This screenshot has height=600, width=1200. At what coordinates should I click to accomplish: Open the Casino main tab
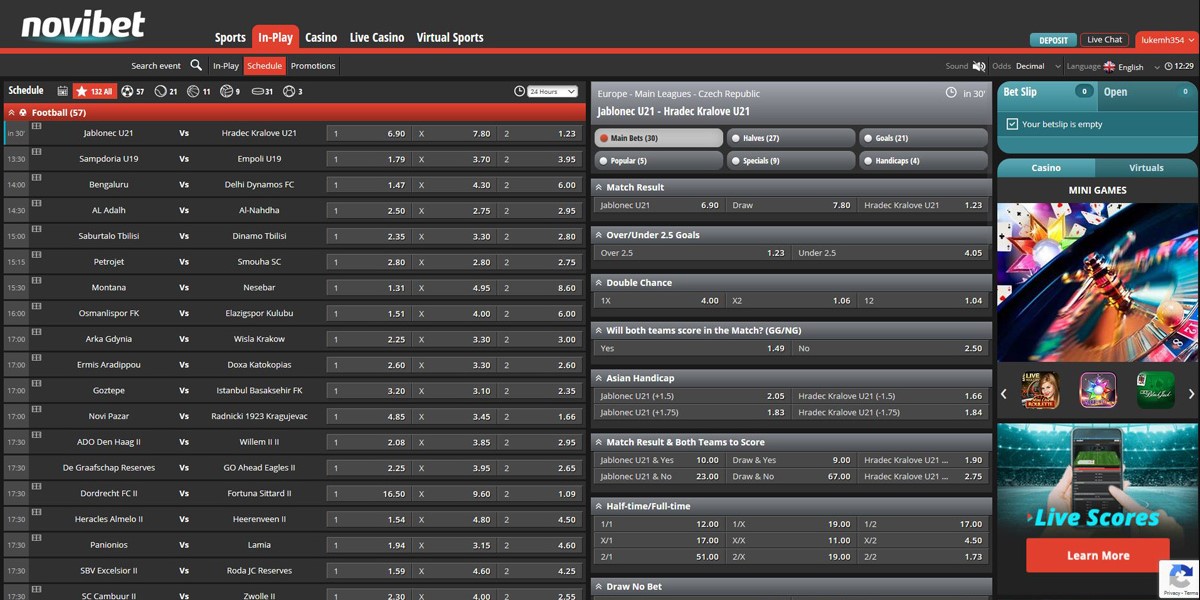pyautogui.click(x=321, y=38)
